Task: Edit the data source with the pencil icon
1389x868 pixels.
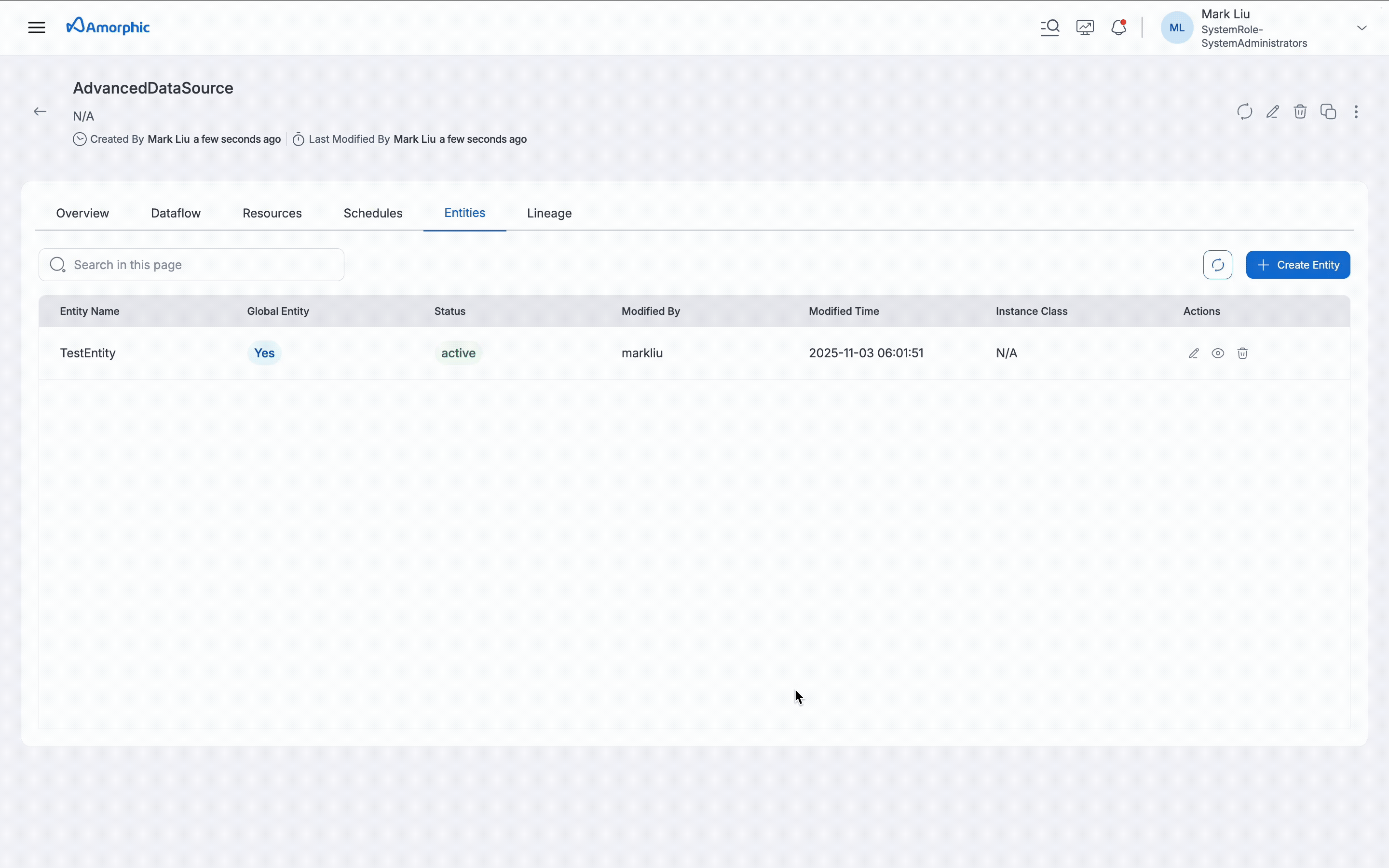Action: pos(1272,111)
